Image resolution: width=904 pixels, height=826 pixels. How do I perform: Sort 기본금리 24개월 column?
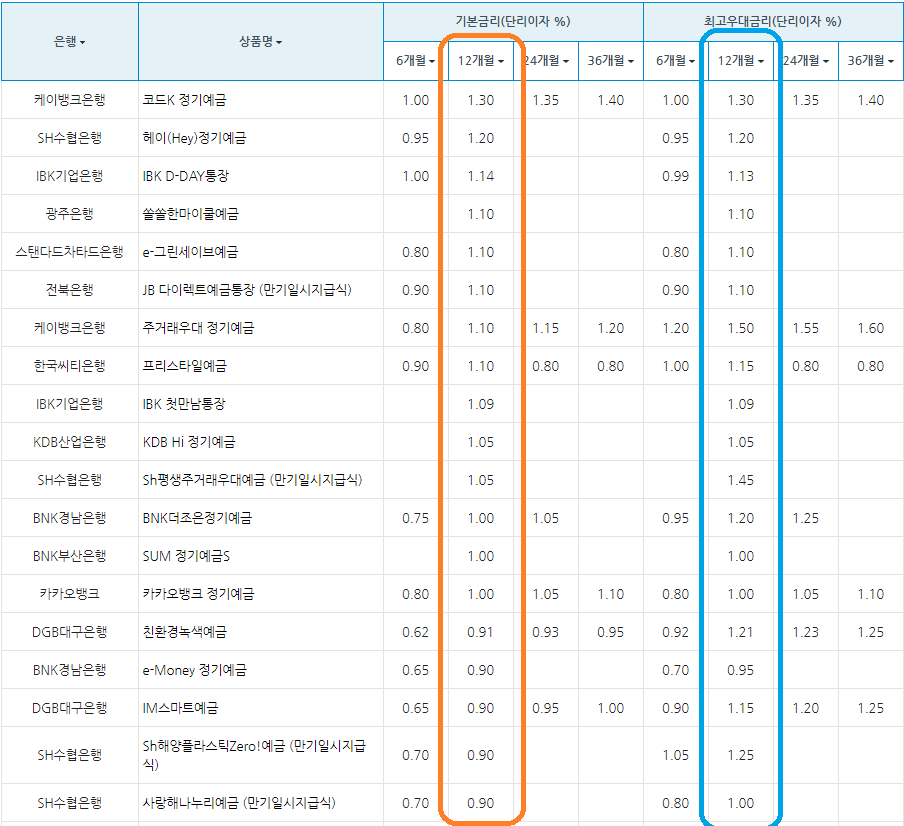(546, 61)
